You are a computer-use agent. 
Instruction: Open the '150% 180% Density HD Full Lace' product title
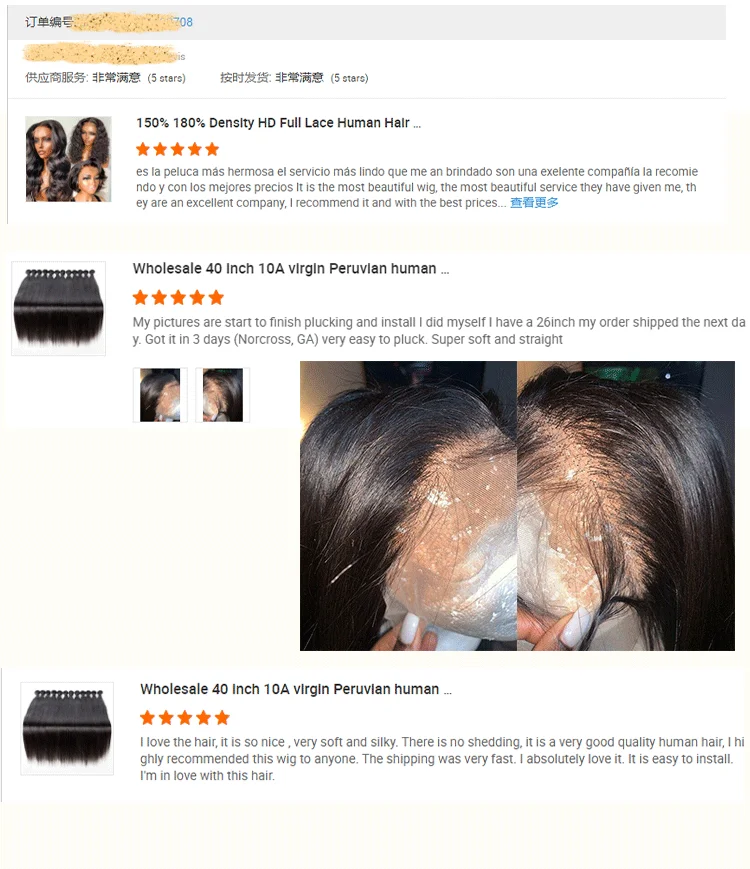(278, 123)
